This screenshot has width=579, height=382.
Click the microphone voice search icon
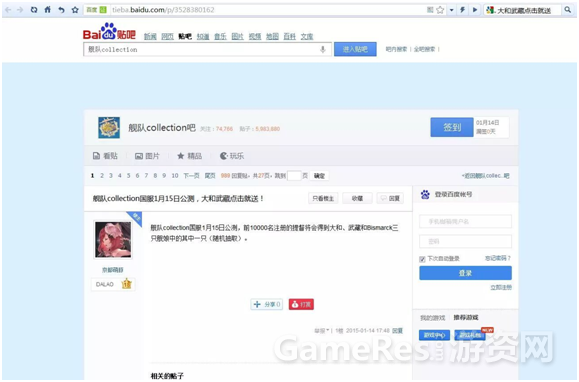click(323, 49)
